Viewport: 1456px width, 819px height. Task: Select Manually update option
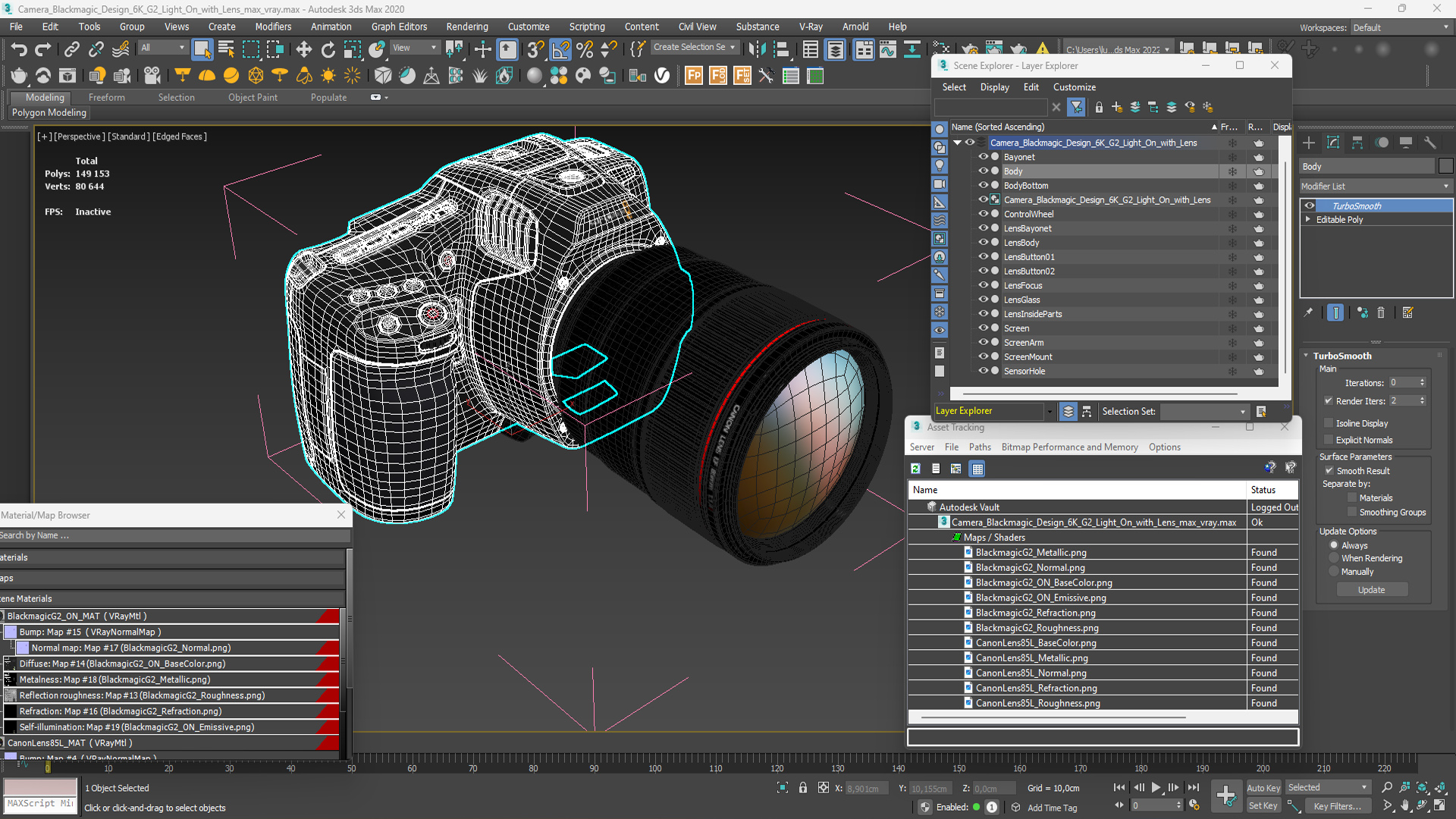(x=1334, y=572)
